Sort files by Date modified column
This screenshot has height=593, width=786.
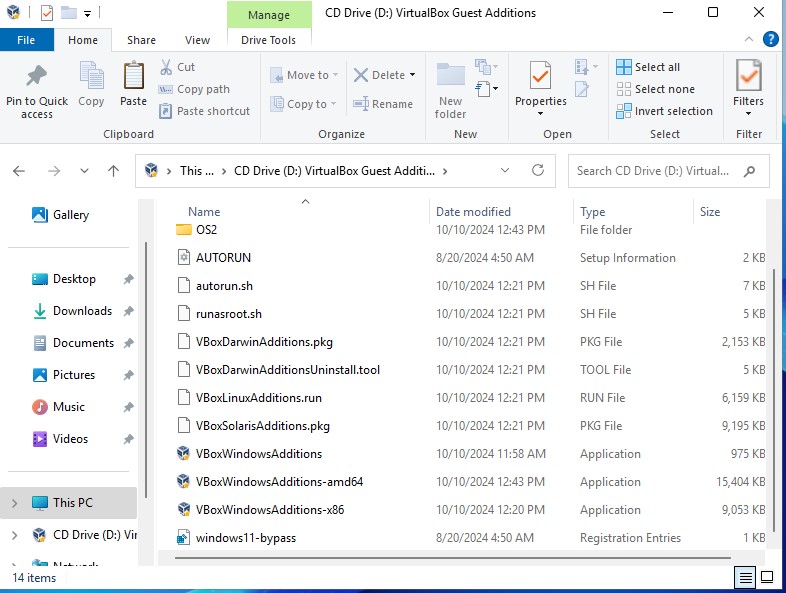coord(473,212)
